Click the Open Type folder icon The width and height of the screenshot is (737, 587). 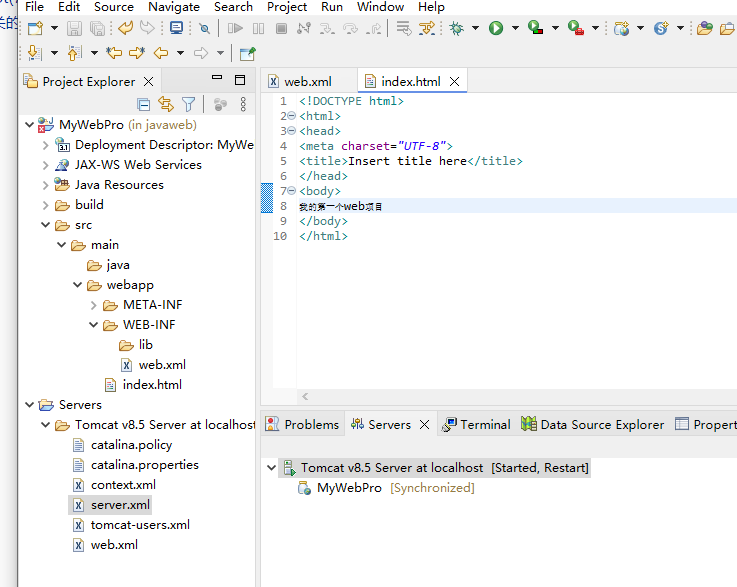(704, 28)
